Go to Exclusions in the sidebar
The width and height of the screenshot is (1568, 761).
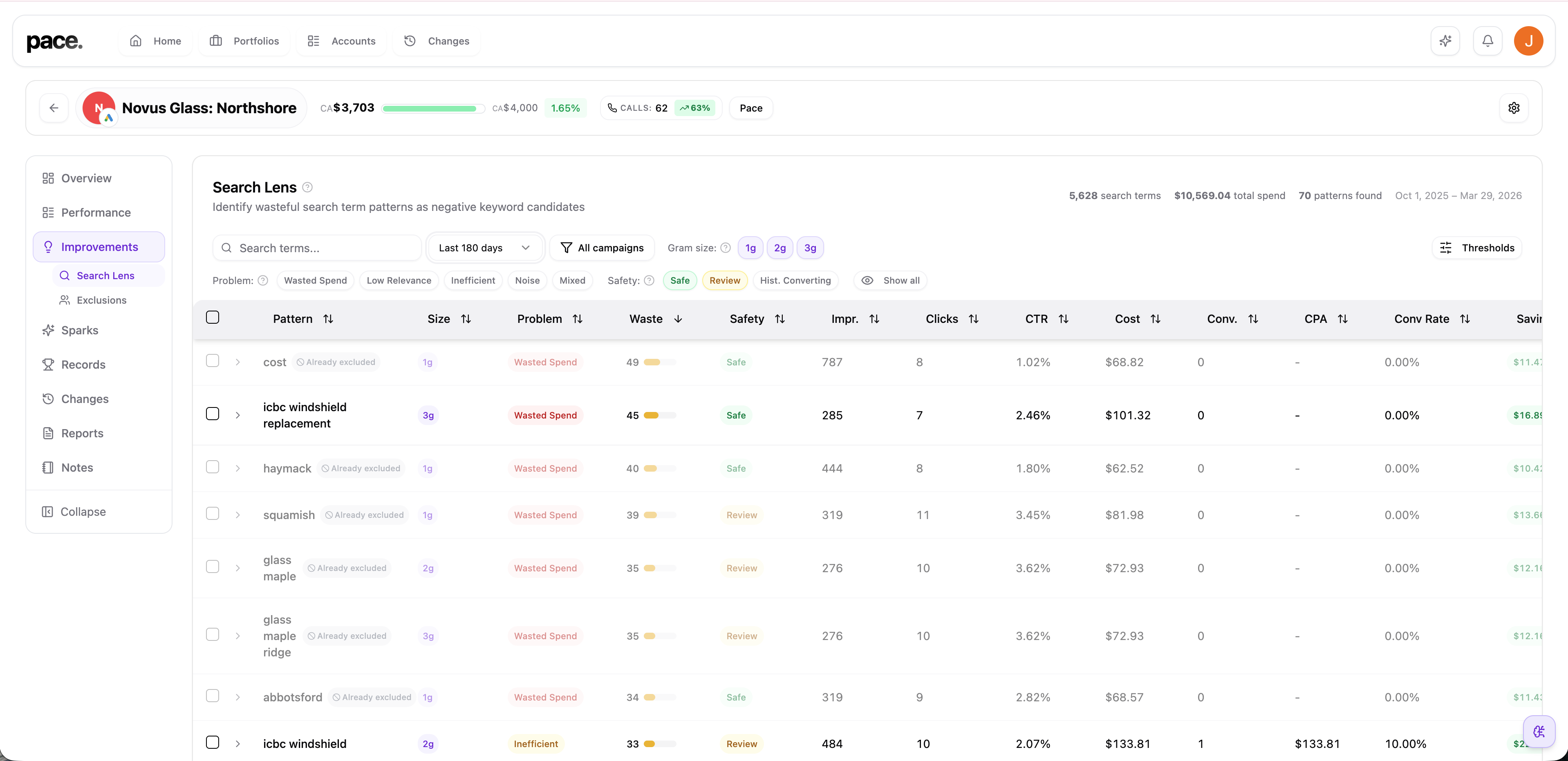[x=101, y=300]
